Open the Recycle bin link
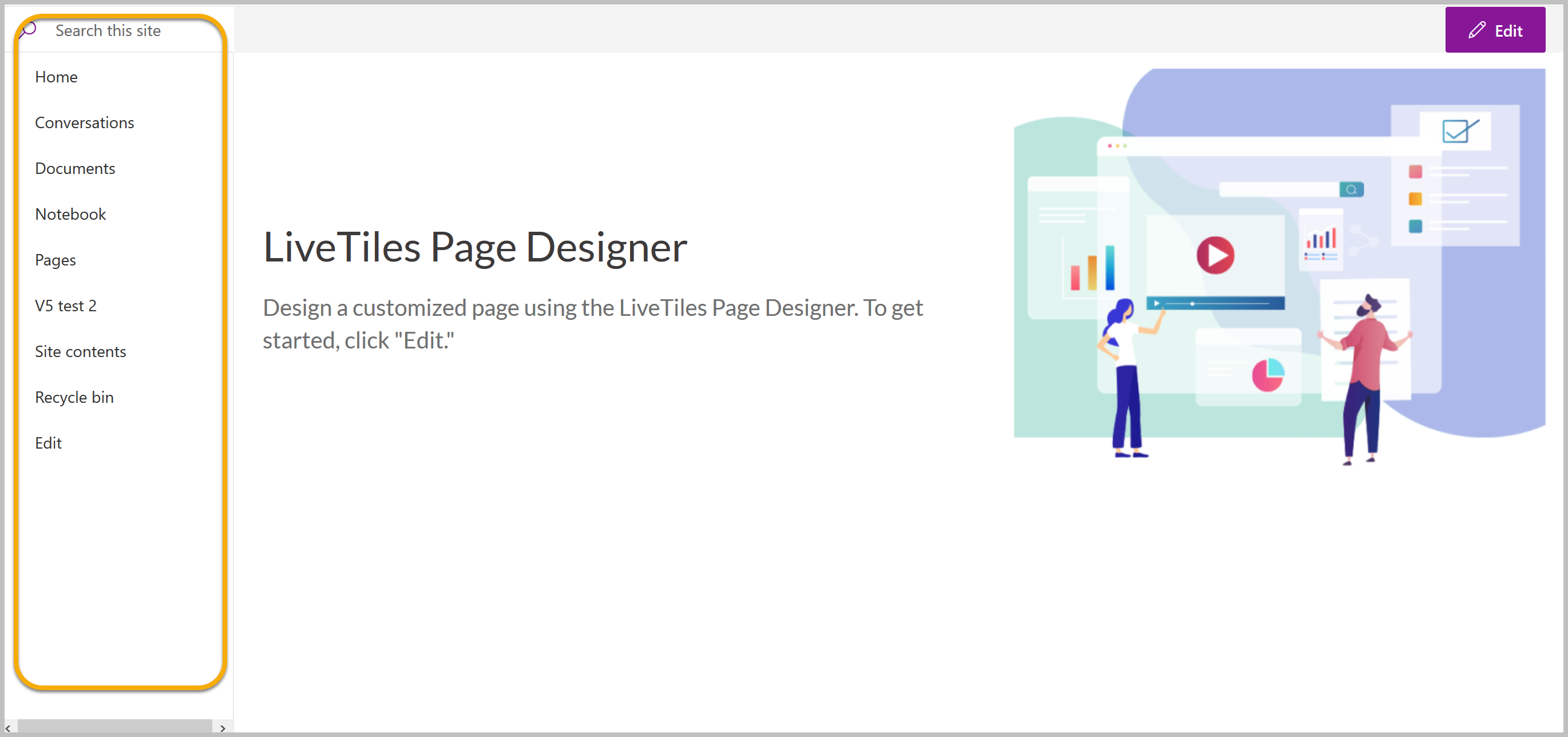This screenshot has height=737, width=1568. (x=74, y=397)
